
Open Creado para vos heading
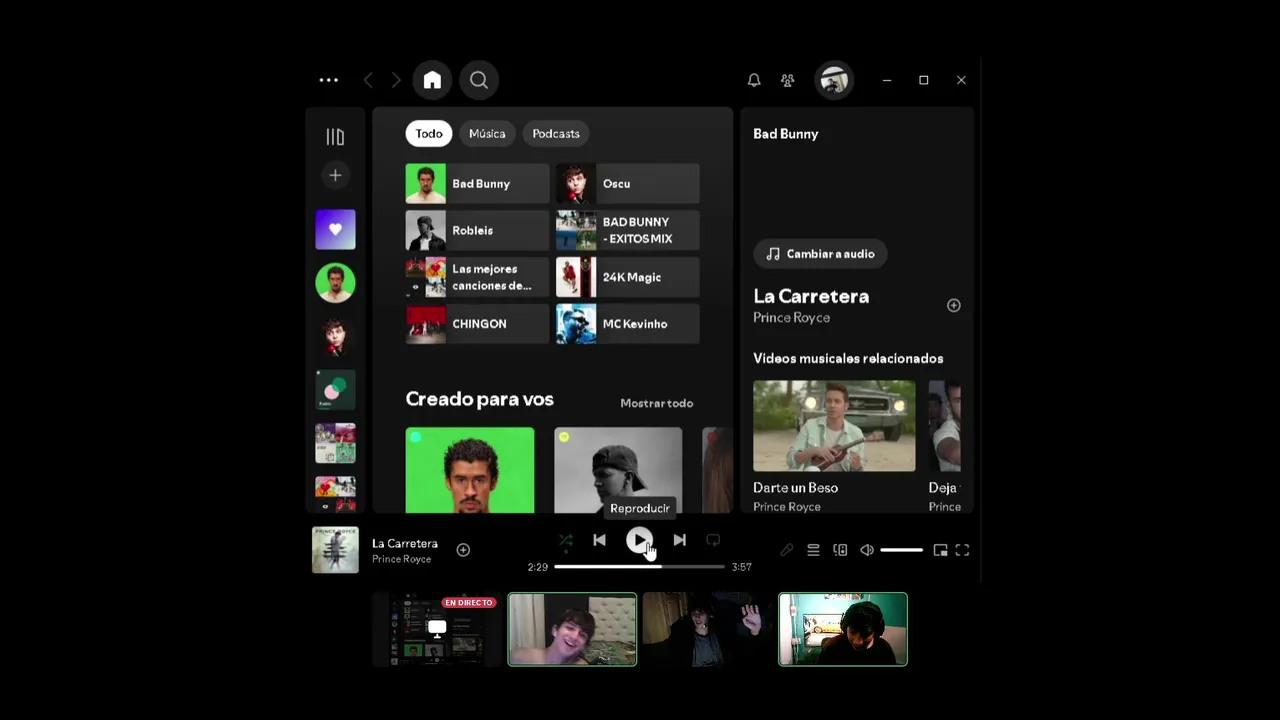479,399
